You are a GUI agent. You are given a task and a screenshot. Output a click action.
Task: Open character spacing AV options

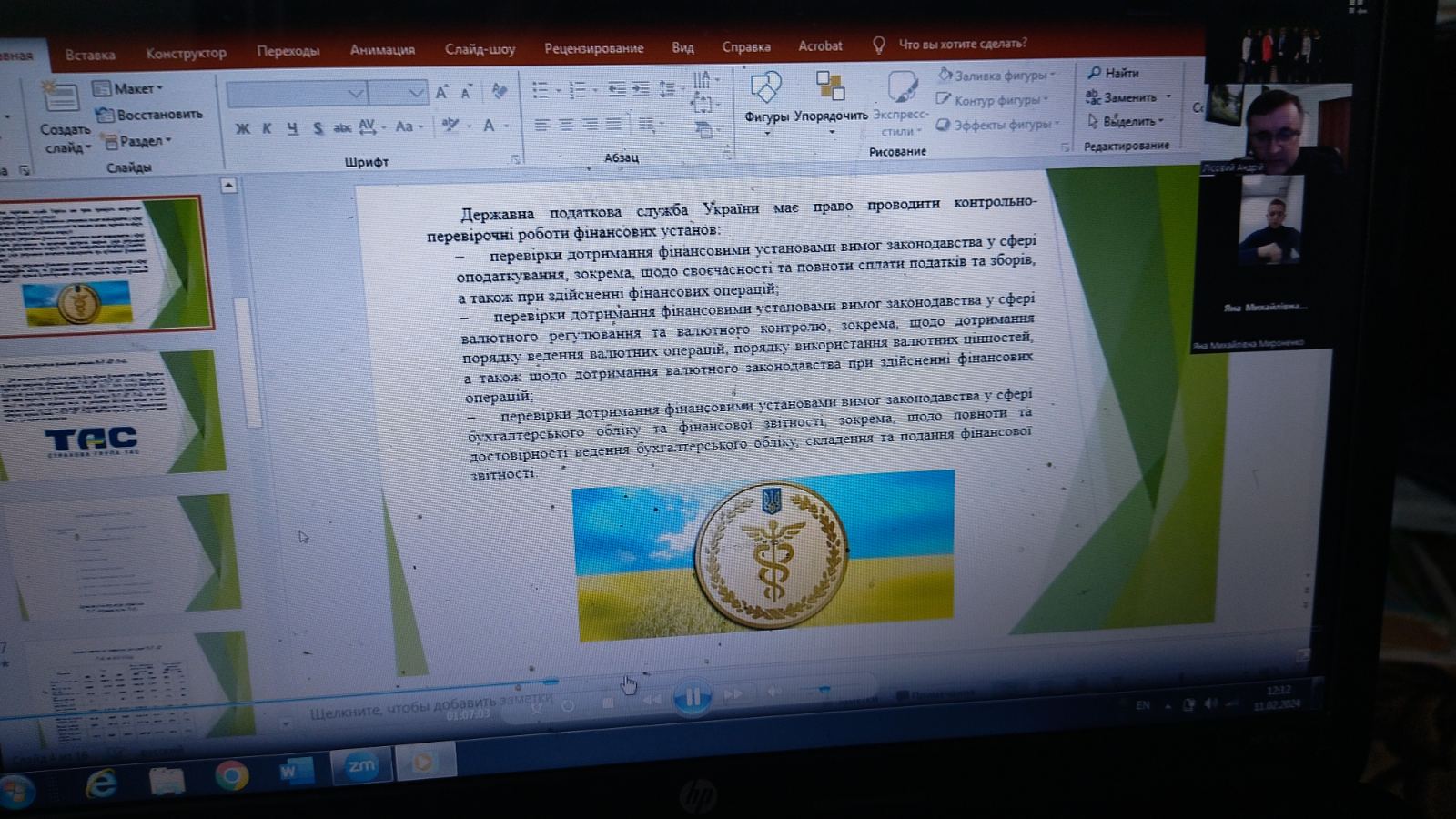pos(371,126)
